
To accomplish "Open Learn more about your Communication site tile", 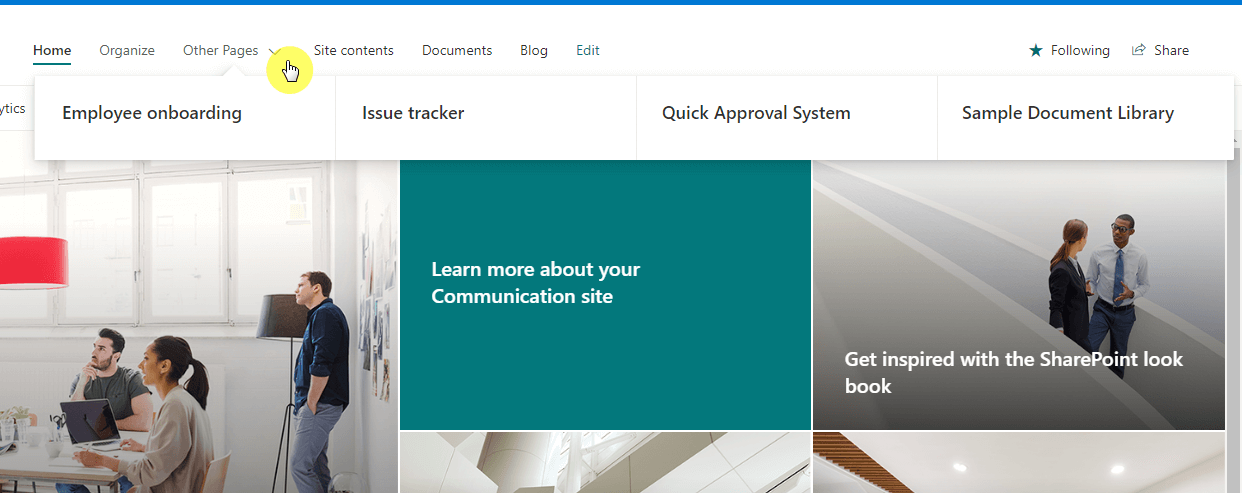I will [605, 295].
